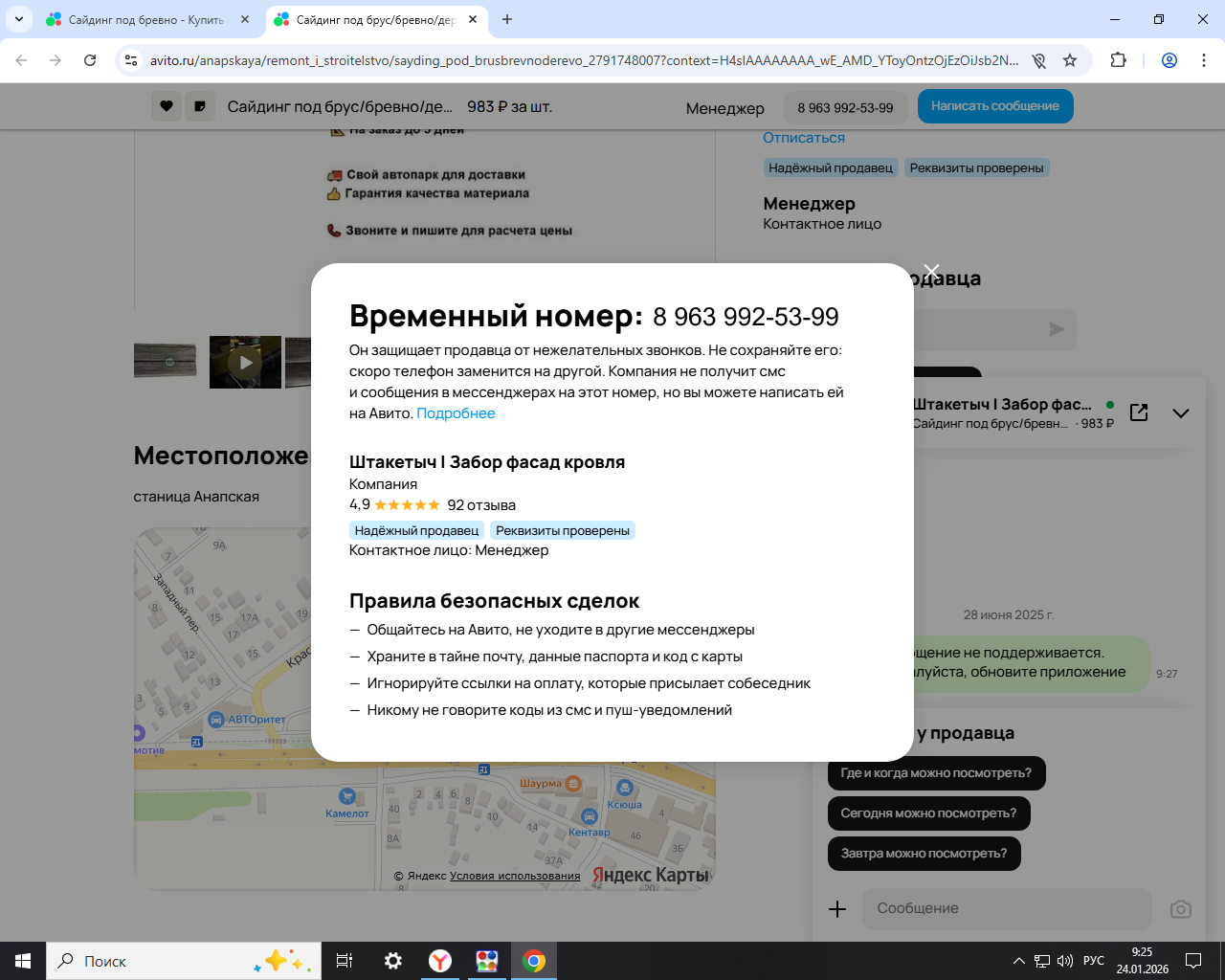Click the five-star rating in popup
The height and width of the screenshot is (980, 1225).
click(x=407, y=505)
